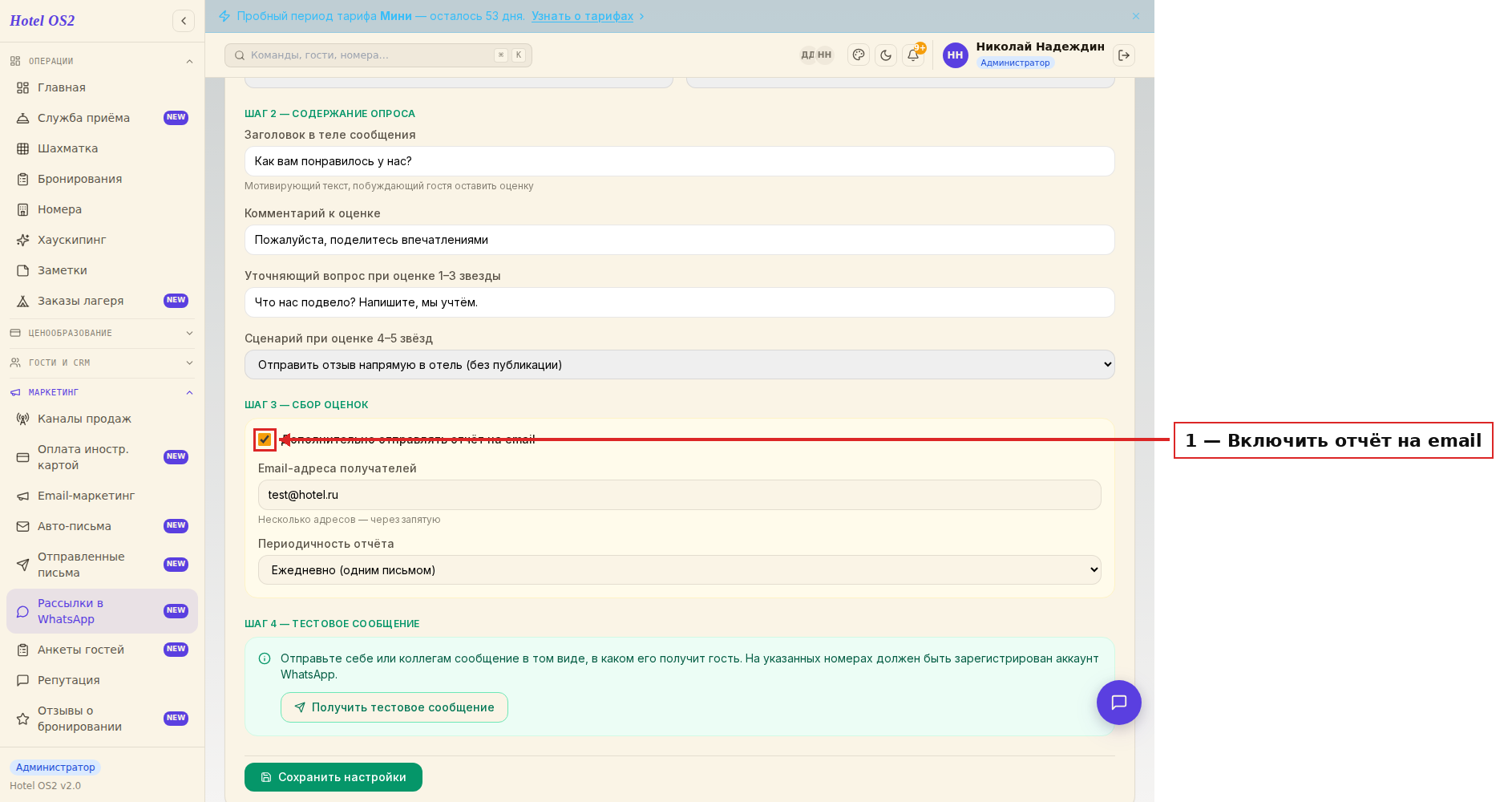
Task: Click the Каналы продаж antenna icon
Action: [x=22, y=419]
